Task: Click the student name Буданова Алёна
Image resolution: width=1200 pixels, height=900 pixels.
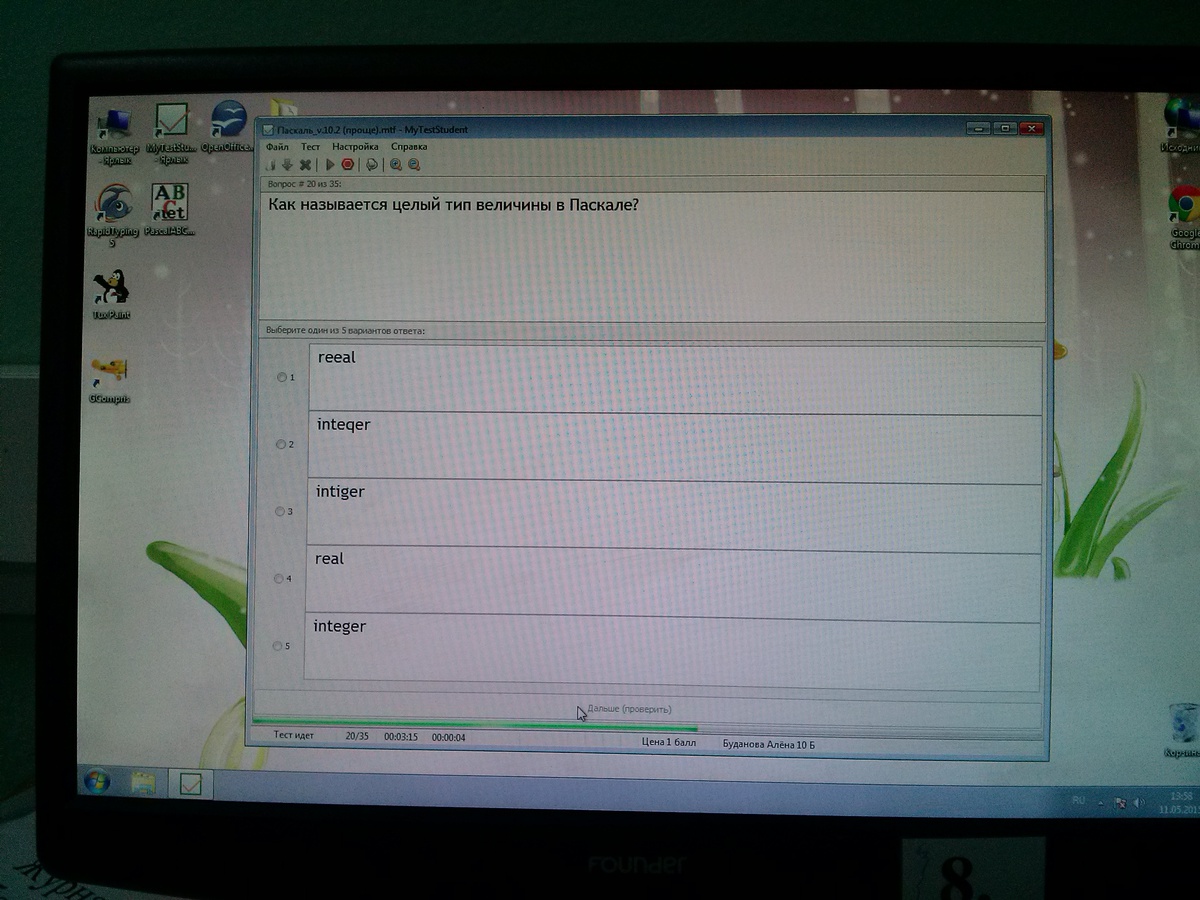Action: (768, 744)
